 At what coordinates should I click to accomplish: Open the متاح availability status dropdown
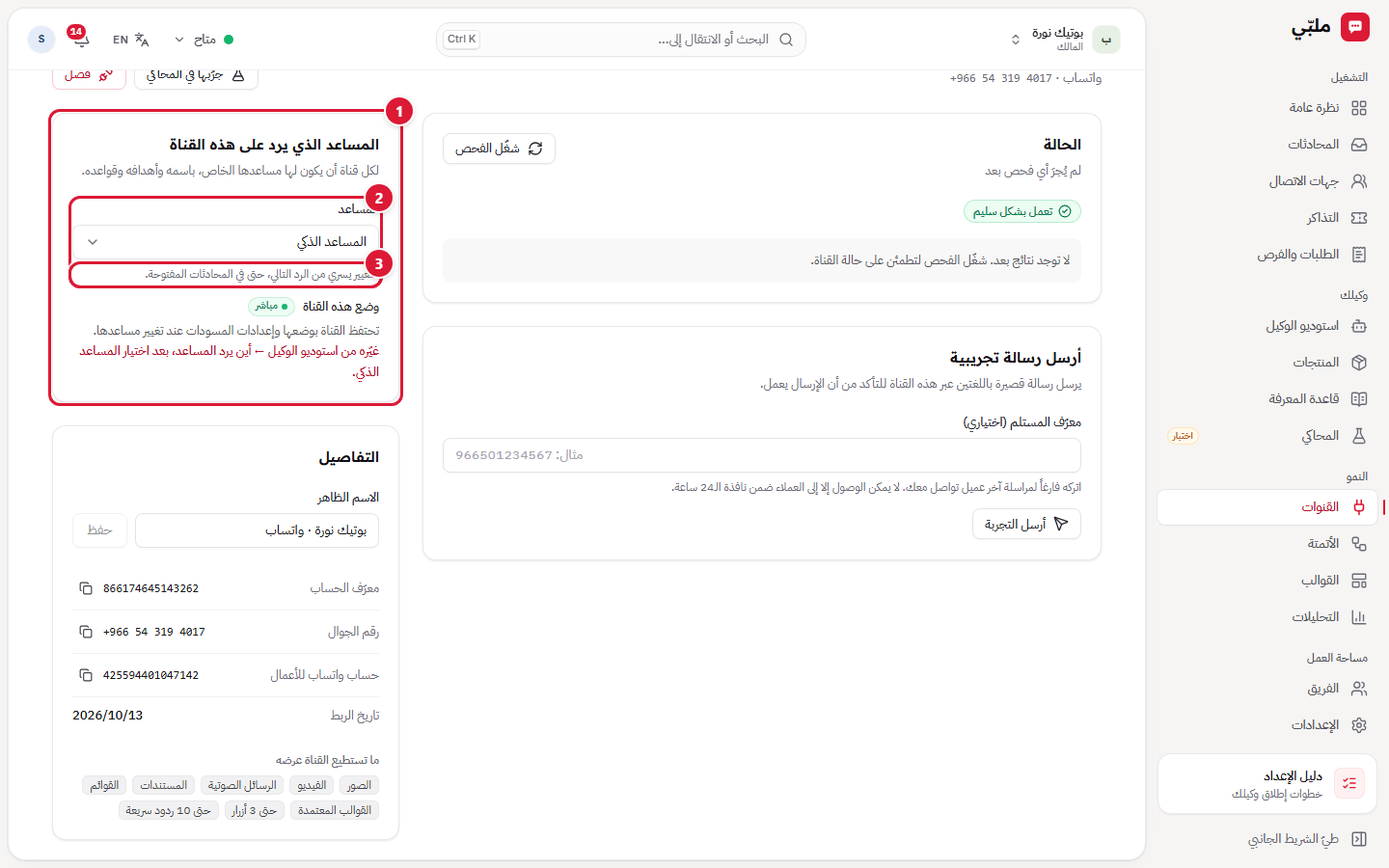204,40
